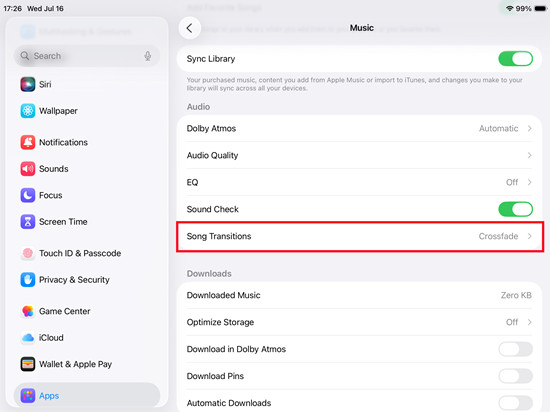Open Song Transitions chevron
Image resolution: width=550 pixels, height=412 pixels.
[530, 236]
